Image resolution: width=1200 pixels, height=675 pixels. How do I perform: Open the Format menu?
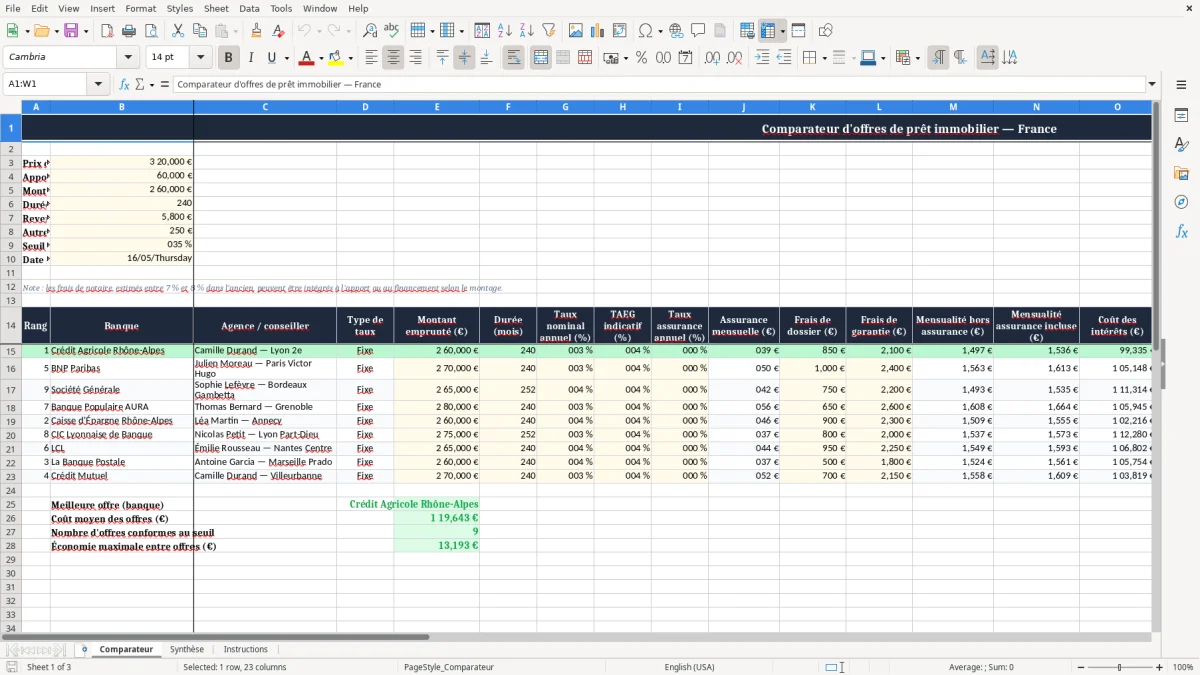[140, 8]
